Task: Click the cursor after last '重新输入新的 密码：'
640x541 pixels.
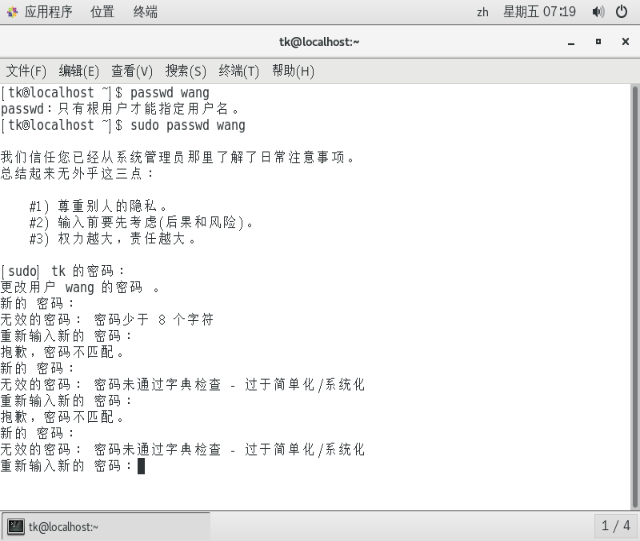Action: [x=141, y=466]
